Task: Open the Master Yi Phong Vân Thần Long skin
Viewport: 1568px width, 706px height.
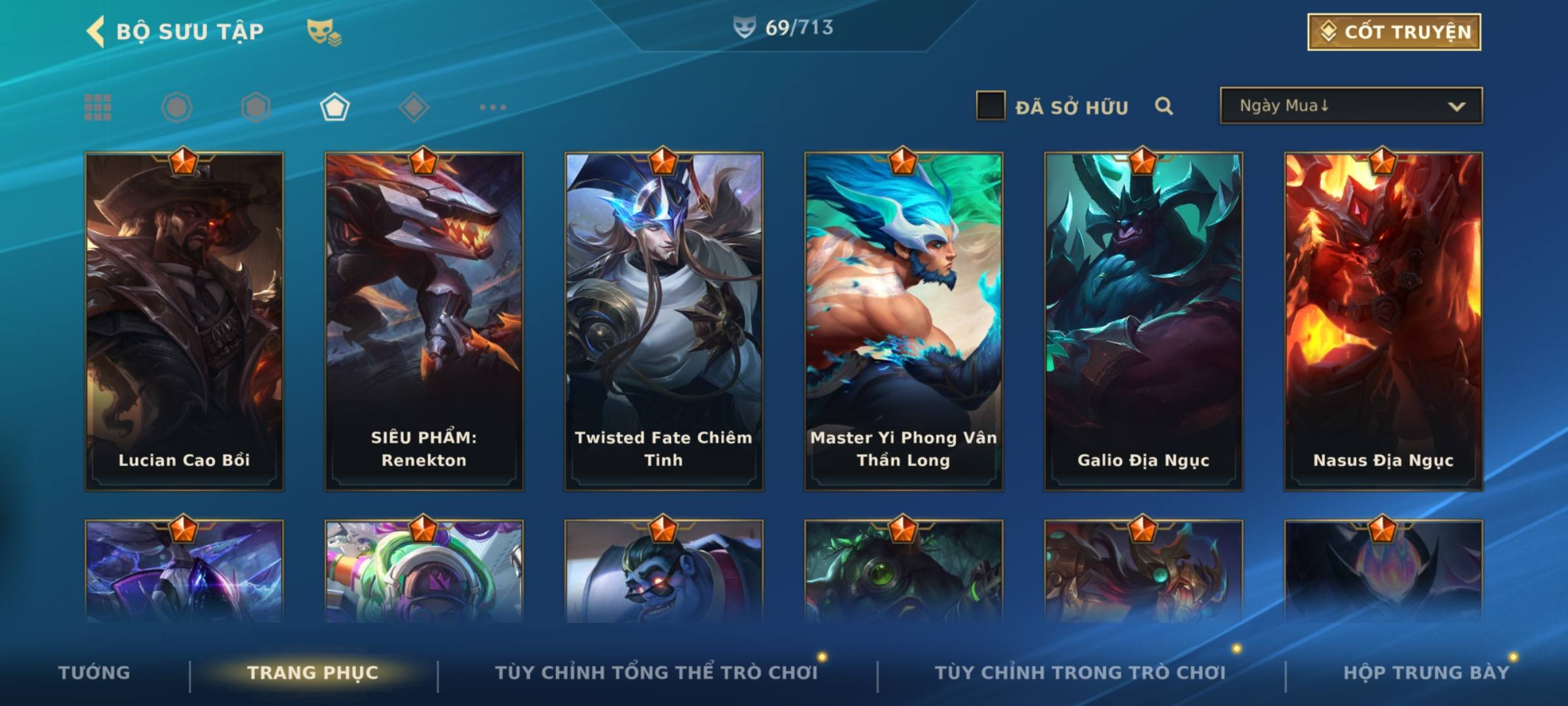Action: pos(904,322)
